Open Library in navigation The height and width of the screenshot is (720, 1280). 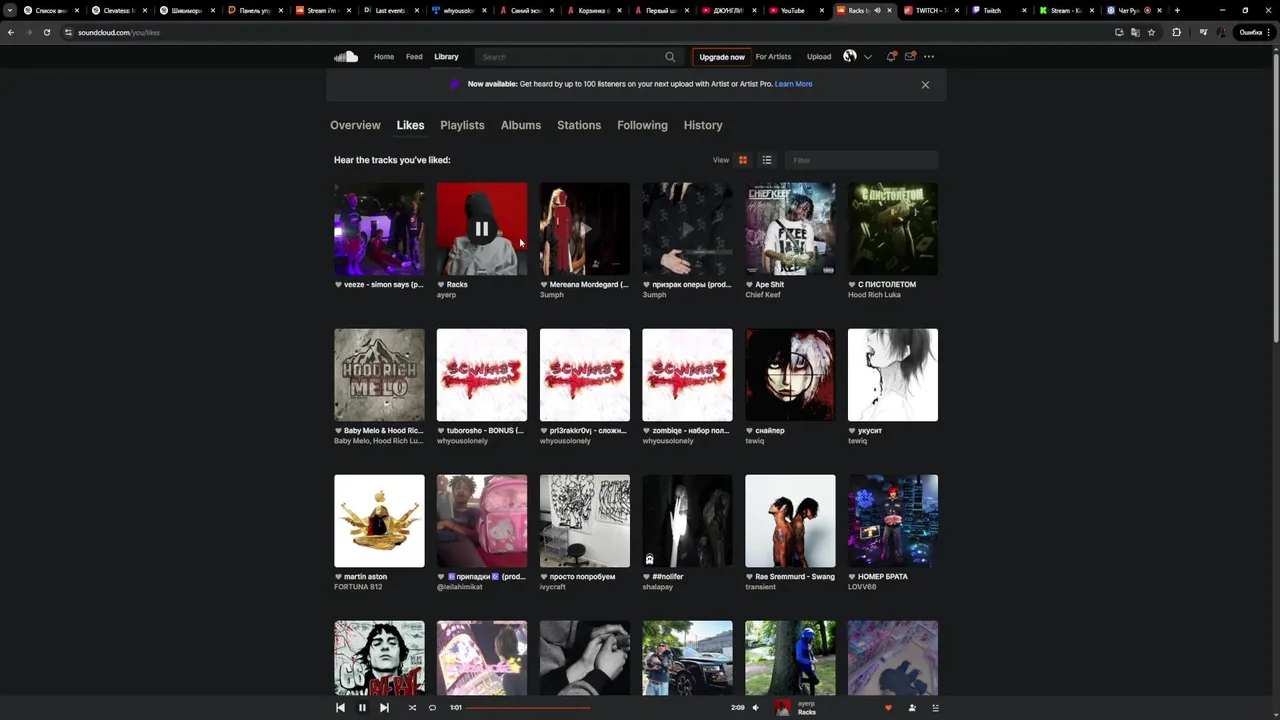click(x=446, y=57)
